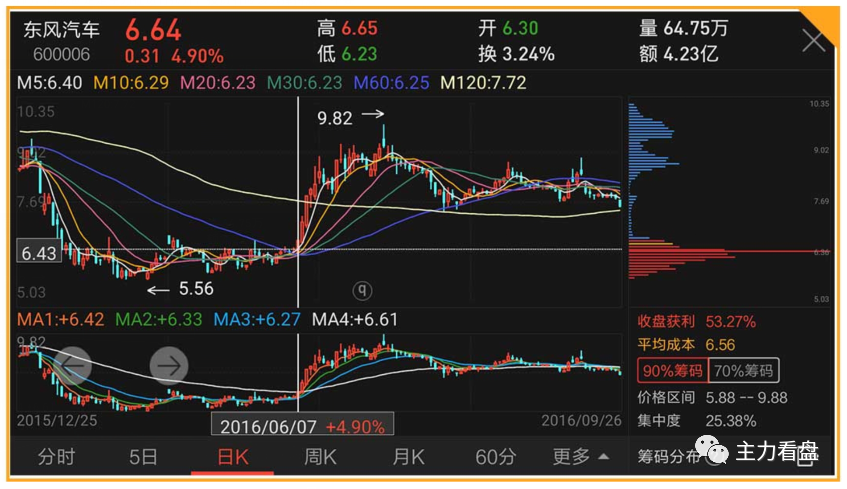847x489 pixels.
Task: Click the 5.56 low price annotation
Action: 196,289
